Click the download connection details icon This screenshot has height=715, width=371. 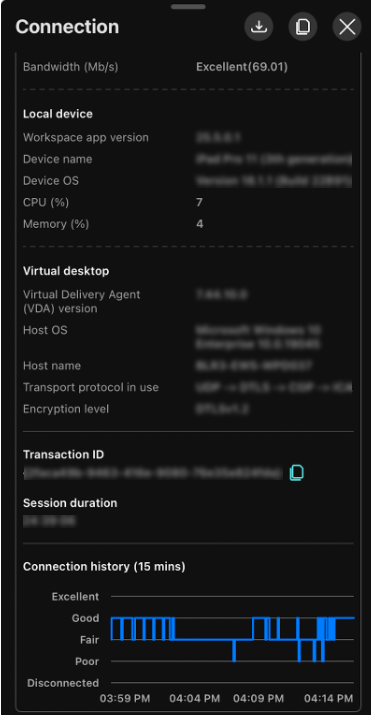click(259, 26)
